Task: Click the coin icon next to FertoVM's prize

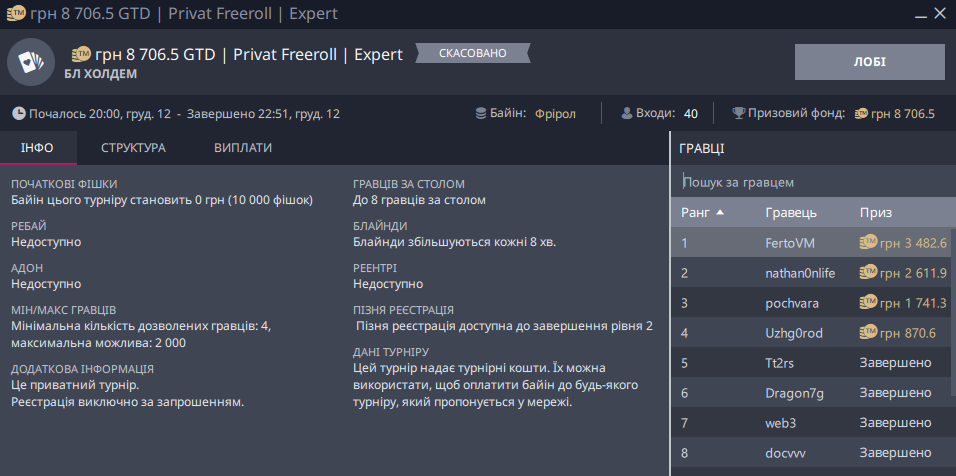Action: [869, 242]
